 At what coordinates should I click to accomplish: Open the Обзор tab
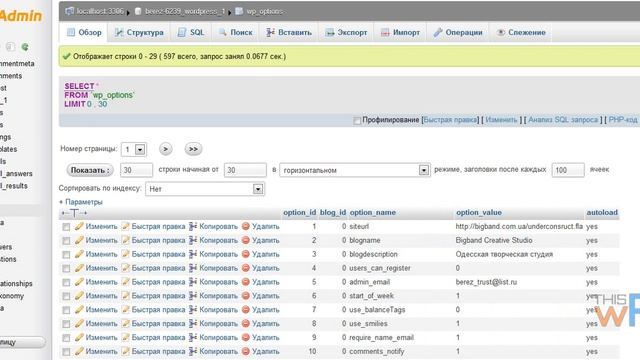tap(84, 32)
